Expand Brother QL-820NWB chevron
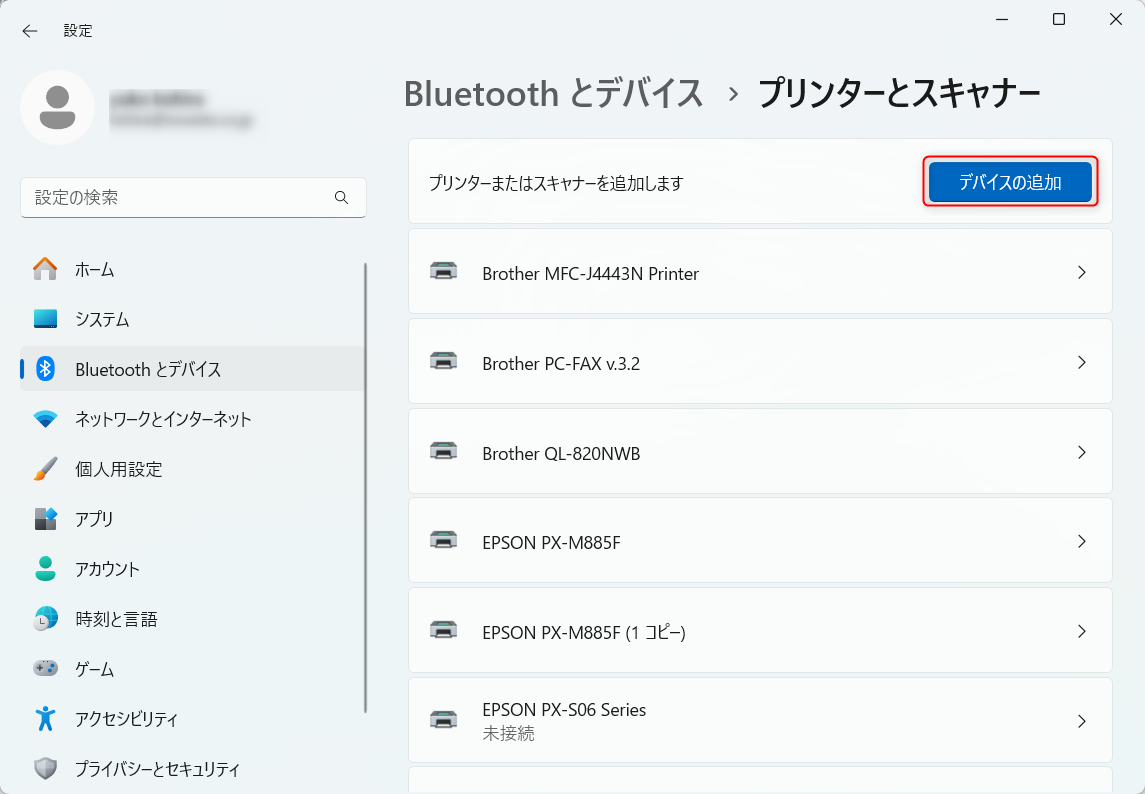This screenshot has width=1145, height=794. (1081, 452)
